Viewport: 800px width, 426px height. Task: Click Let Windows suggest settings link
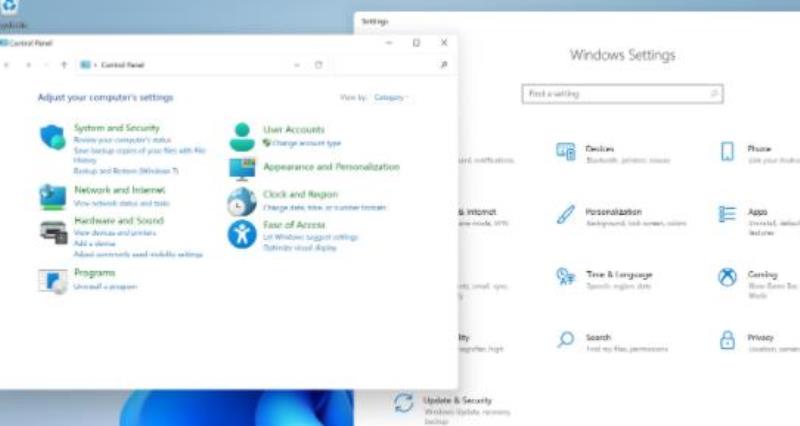(311, 237)
